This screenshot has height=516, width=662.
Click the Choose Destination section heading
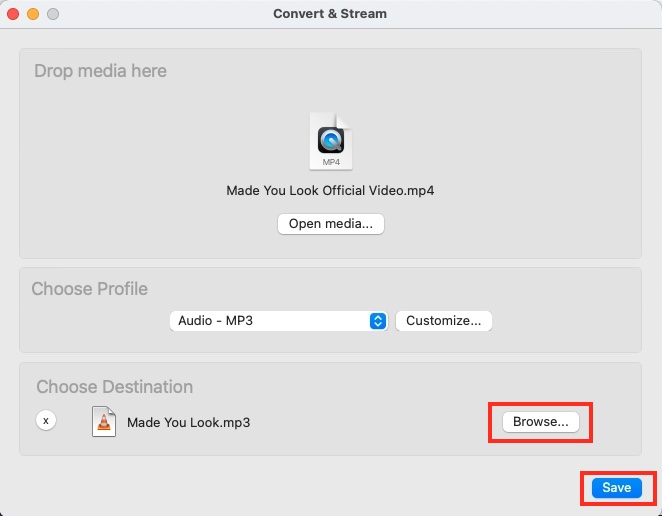pyautogui.click(x=114, y=387)
